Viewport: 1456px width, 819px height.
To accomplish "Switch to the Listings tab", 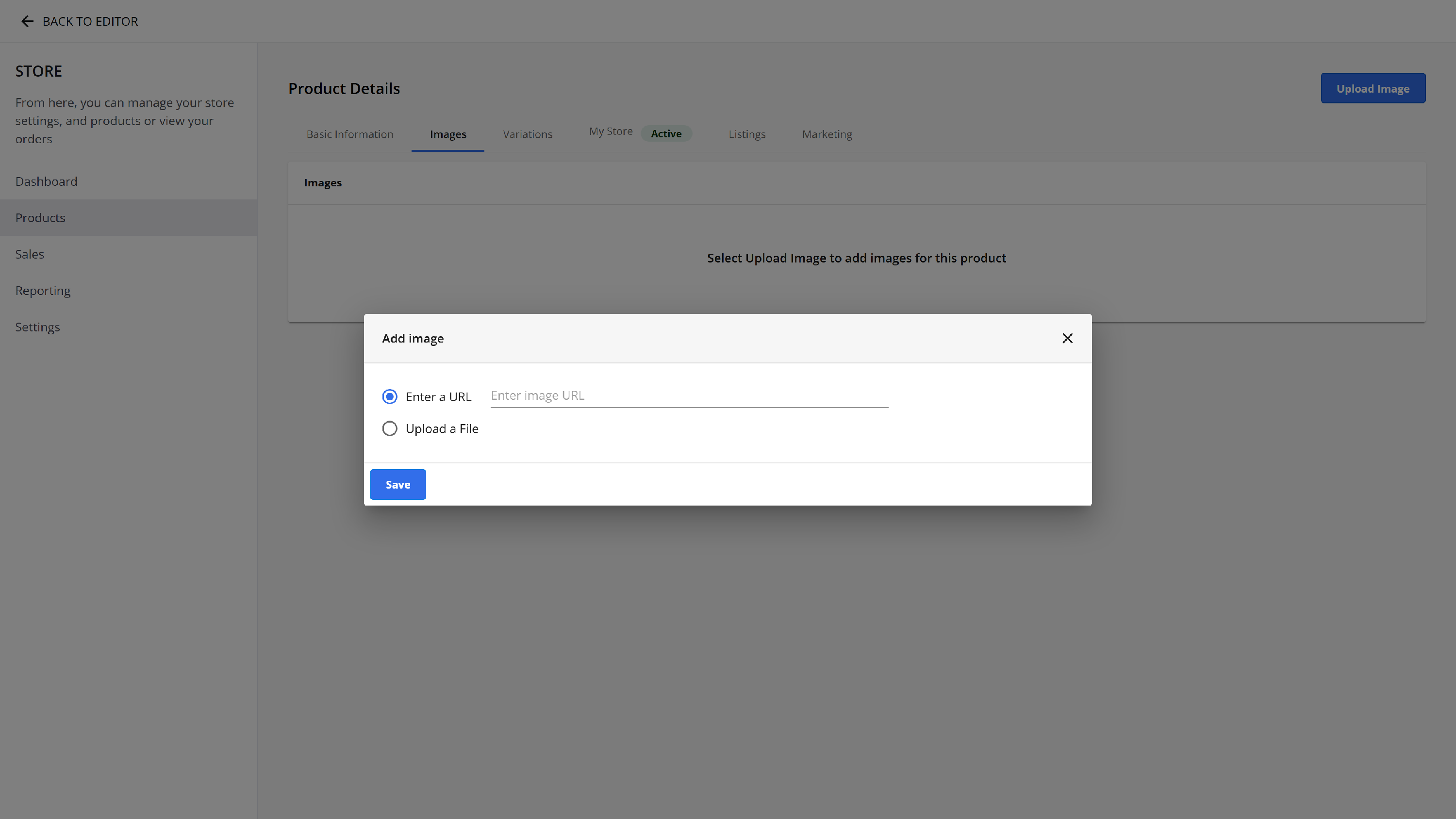I will [x=746, y=134].
